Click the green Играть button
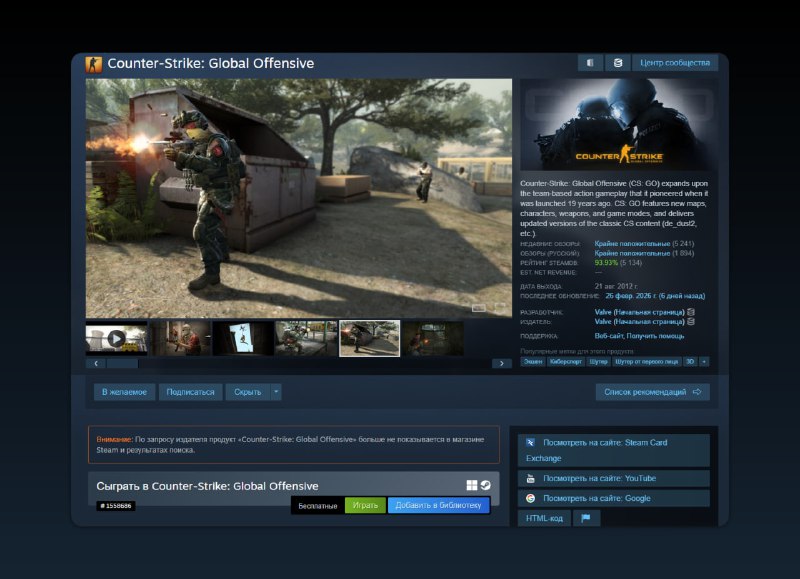Screen dimensions: 800x579 click(365, 505)
